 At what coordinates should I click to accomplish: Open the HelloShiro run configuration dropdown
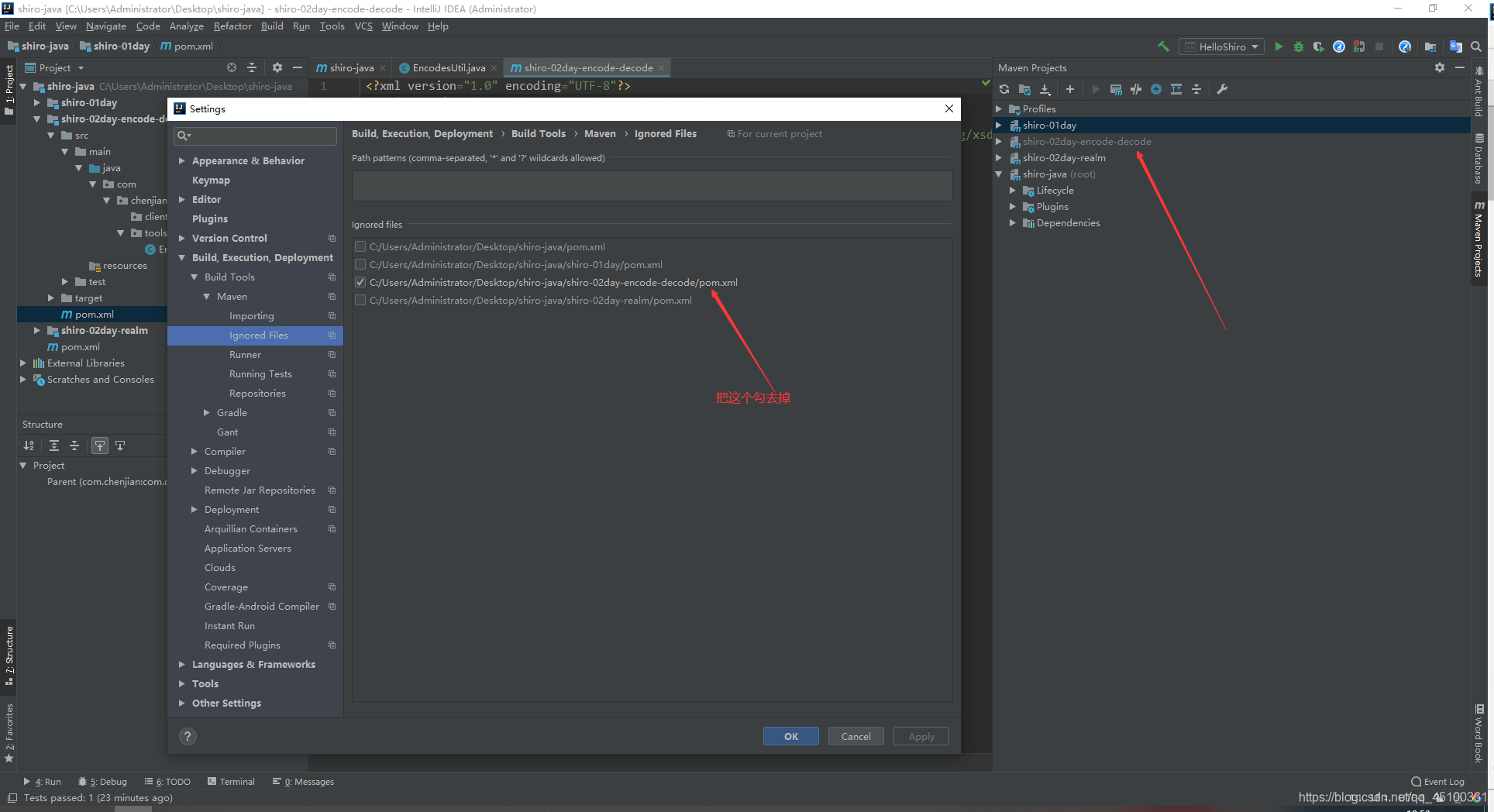[x=1222, y=46]
